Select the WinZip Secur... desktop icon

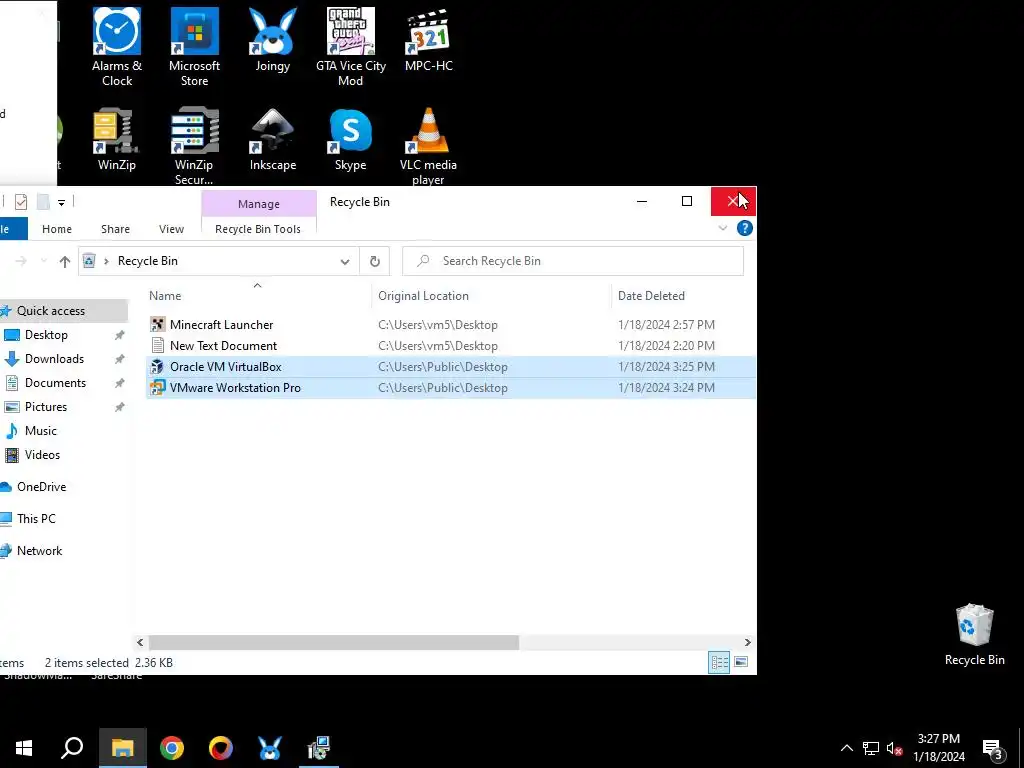pos(194,145)
